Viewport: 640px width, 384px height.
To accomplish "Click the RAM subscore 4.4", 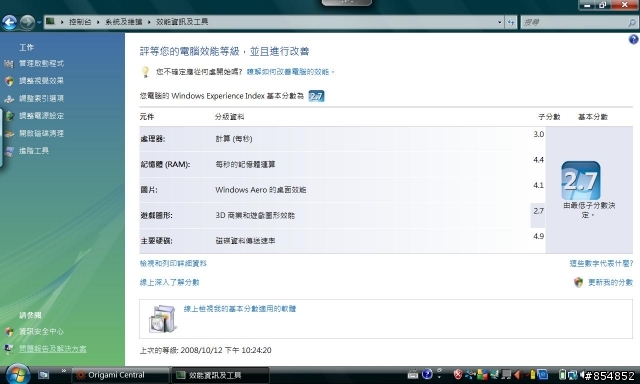I will (538, 160).
